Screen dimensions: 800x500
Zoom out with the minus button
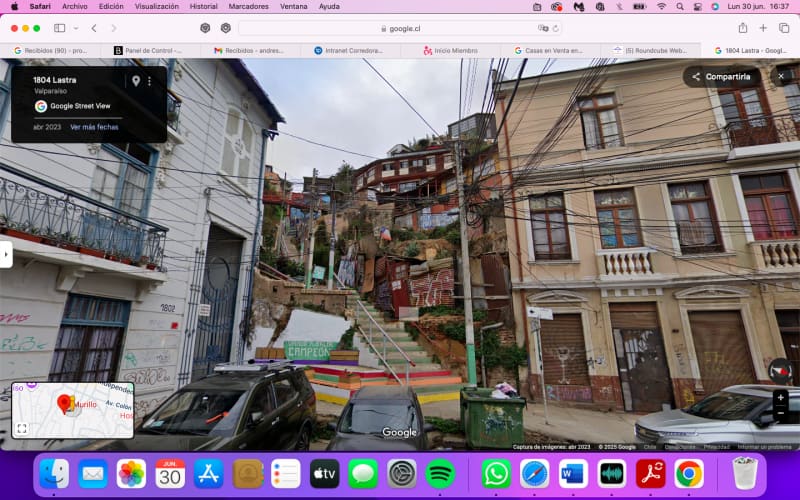(x=781, y=412)
